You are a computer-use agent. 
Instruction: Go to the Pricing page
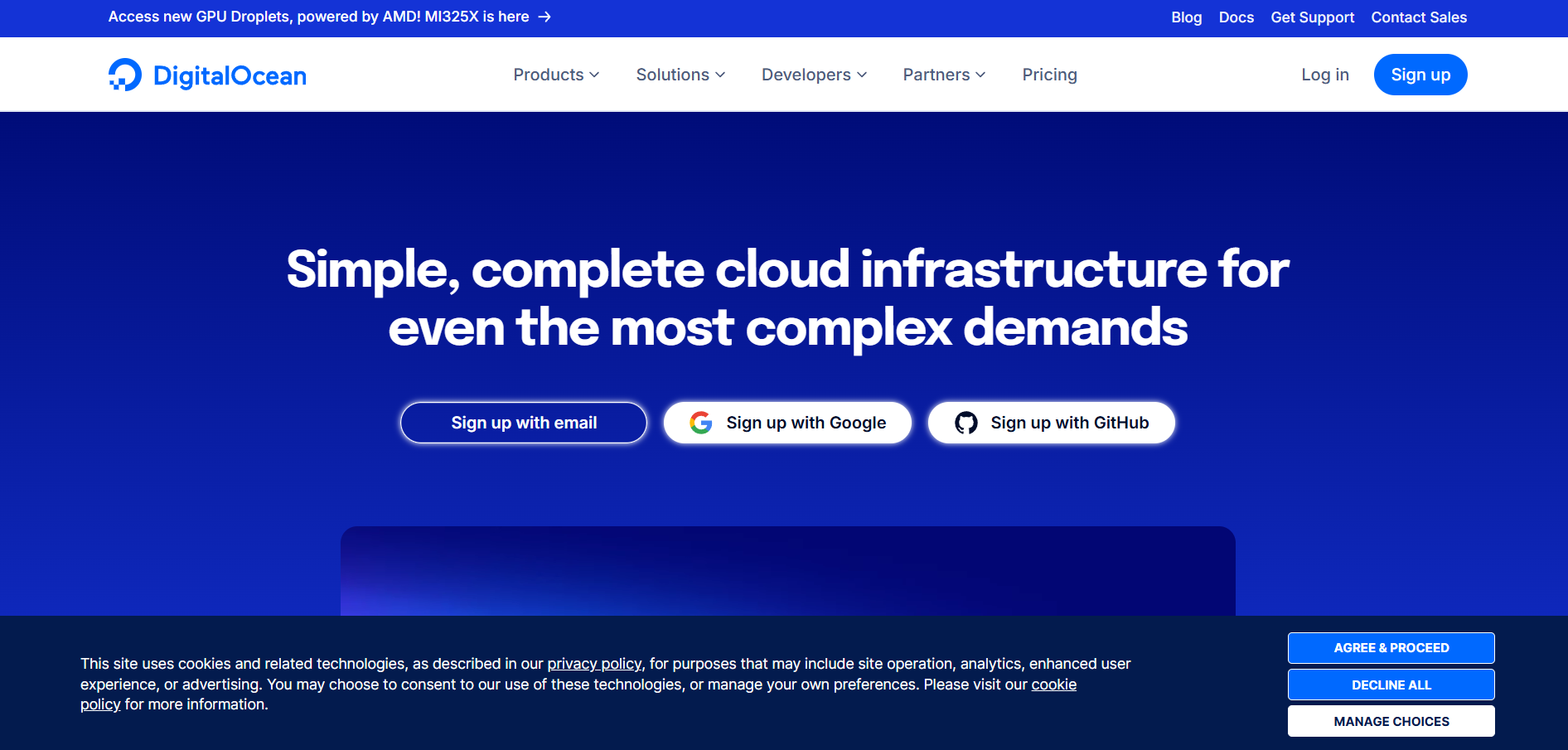click(1049, 75)
